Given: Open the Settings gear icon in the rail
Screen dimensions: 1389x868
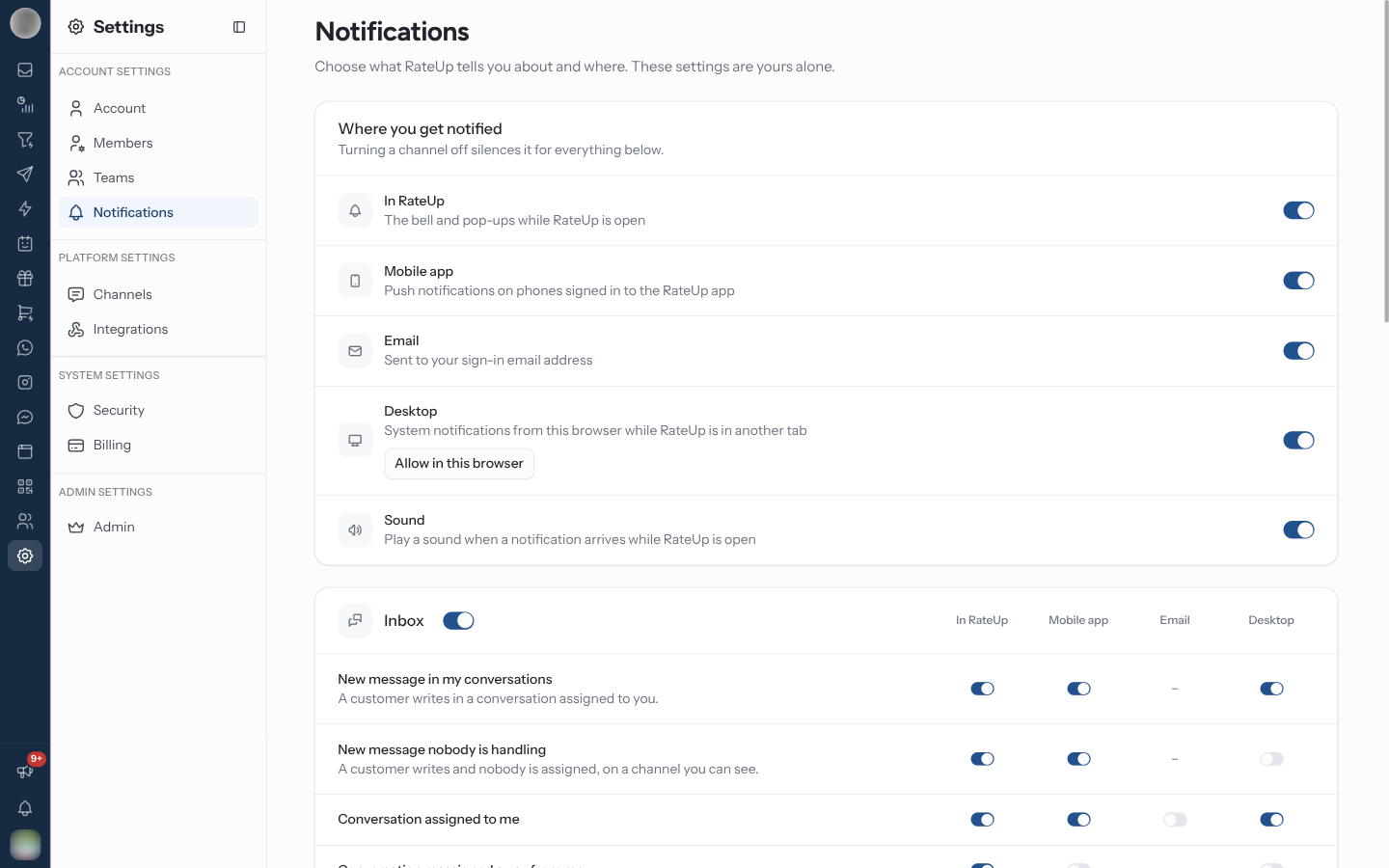Looking at the screenshot, I should pyautogui.click(x=25, y=556).
